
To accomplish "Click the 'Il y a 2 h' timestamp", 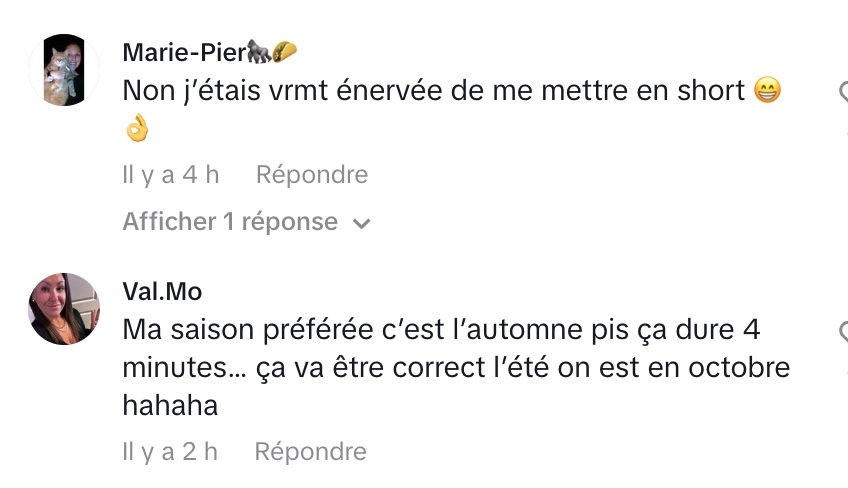I will click(x=170, y=452).
